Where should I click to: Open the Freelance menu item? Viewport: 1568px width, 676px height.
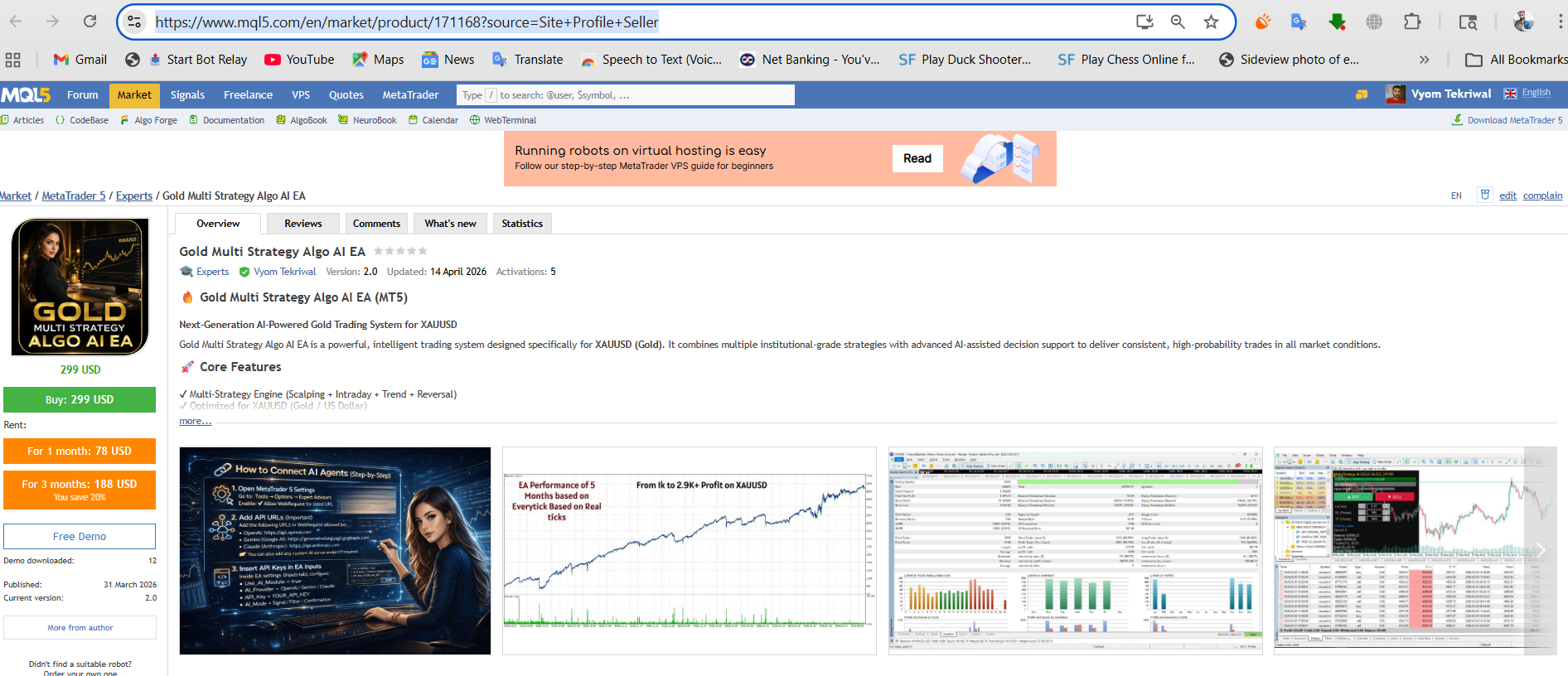[248, 95]
